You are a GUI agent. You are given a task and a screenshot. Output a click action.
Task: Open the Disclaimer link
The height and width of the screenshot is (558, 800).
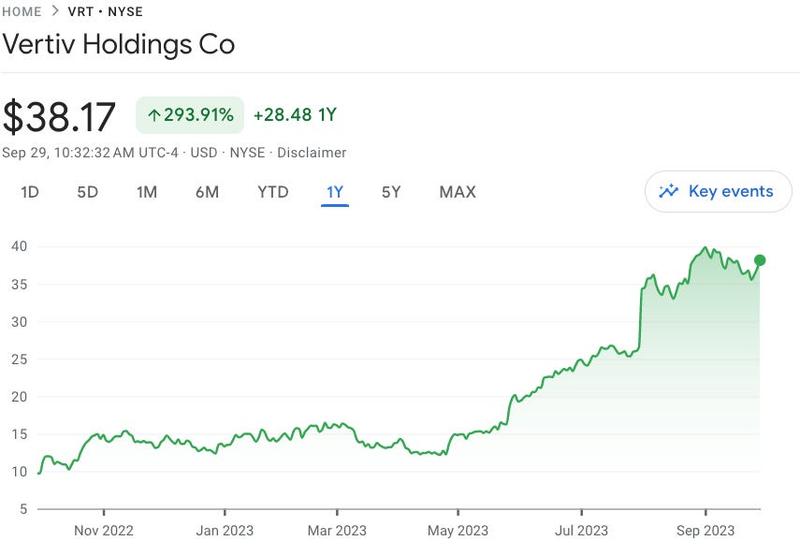pos(311,153)
